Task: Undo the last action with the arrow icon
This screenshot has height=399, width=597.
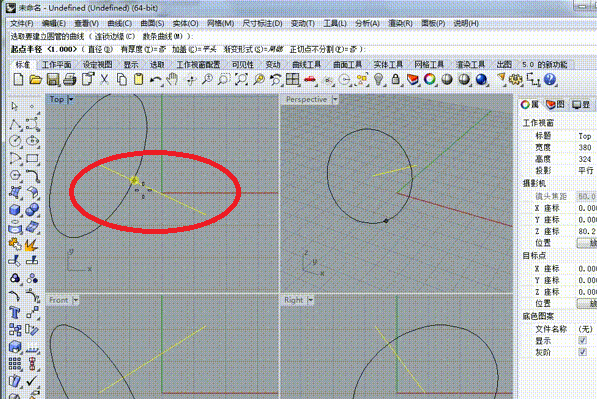Action: pos(156,80)
